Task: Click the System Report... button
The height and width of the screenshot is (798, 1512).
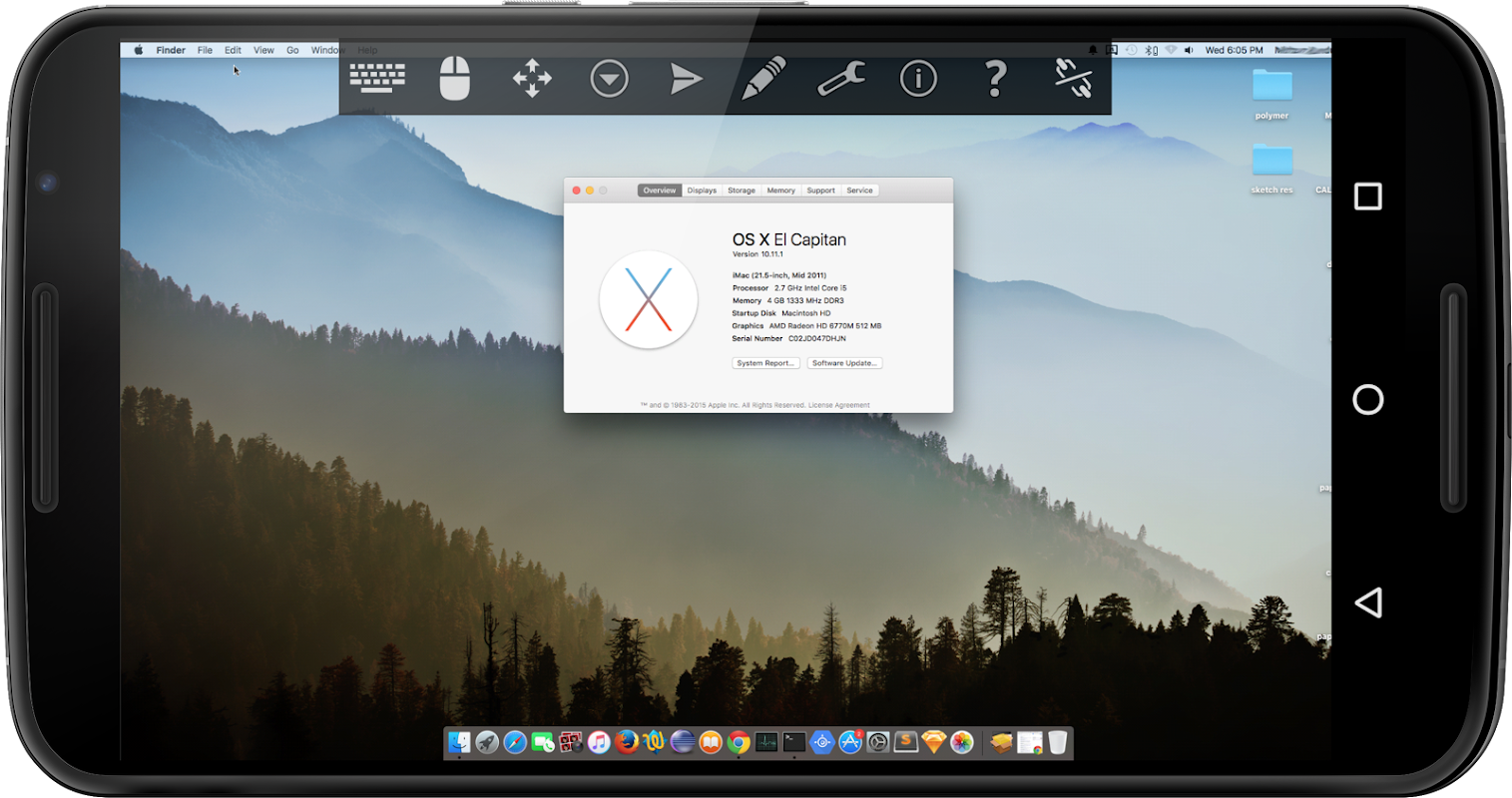Action: point(765,363)
